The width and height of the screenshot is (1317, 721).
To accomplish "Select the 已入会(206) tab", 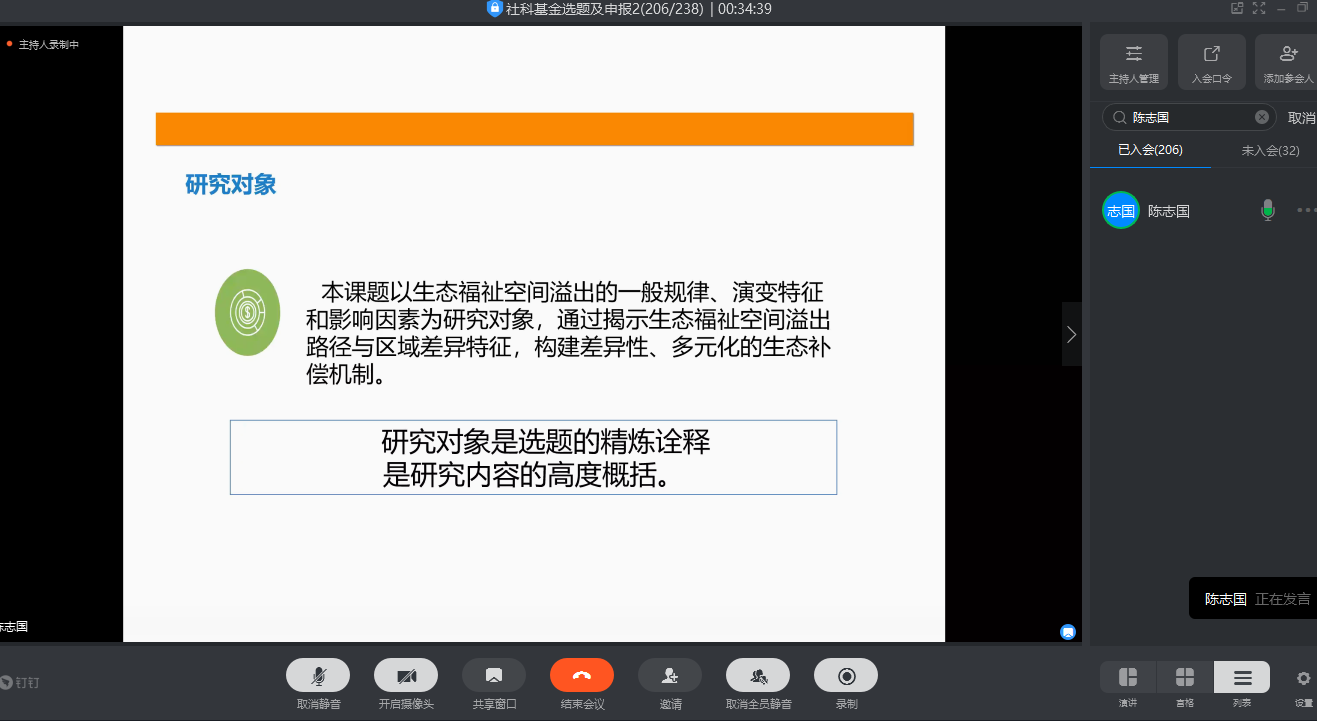I will (x=1150, y=150).
